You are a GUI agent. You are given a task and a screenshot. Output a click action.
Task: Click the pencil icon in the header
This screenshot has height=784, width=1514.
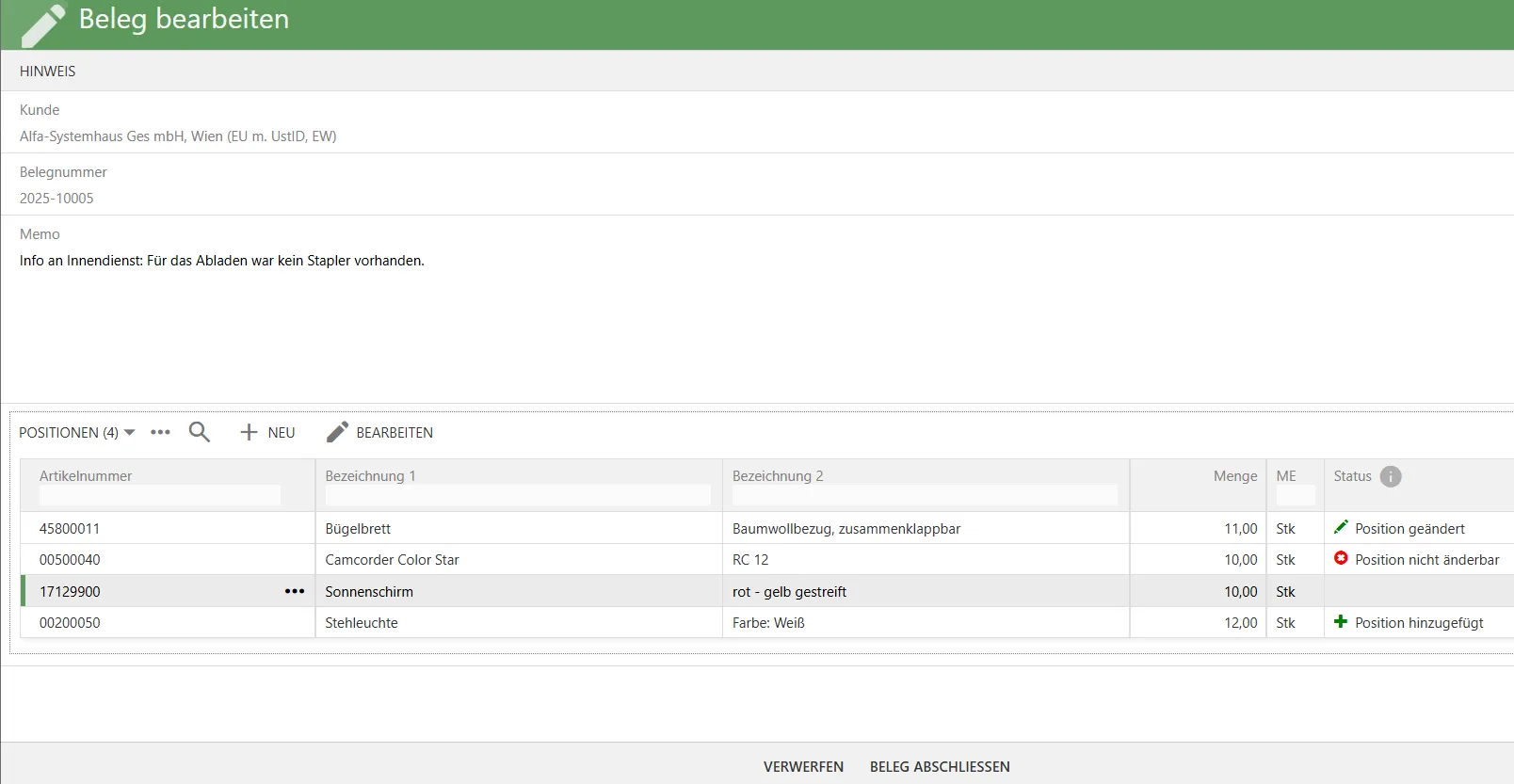click(43, 24)
